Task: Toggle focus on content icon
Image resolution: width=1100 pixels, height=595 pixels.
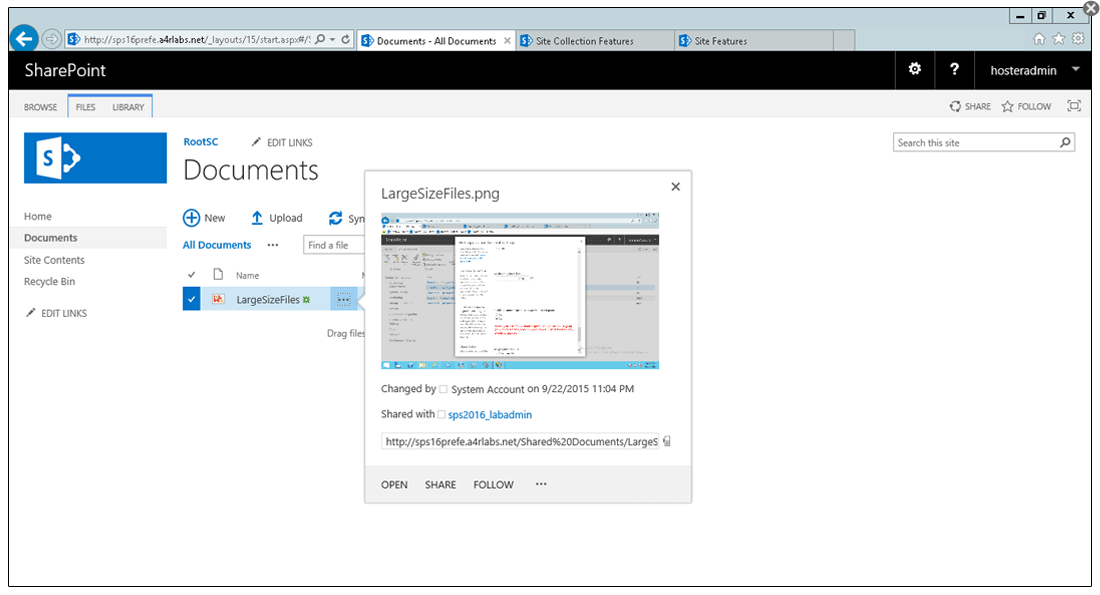Action: click(x=1074, y=106)
